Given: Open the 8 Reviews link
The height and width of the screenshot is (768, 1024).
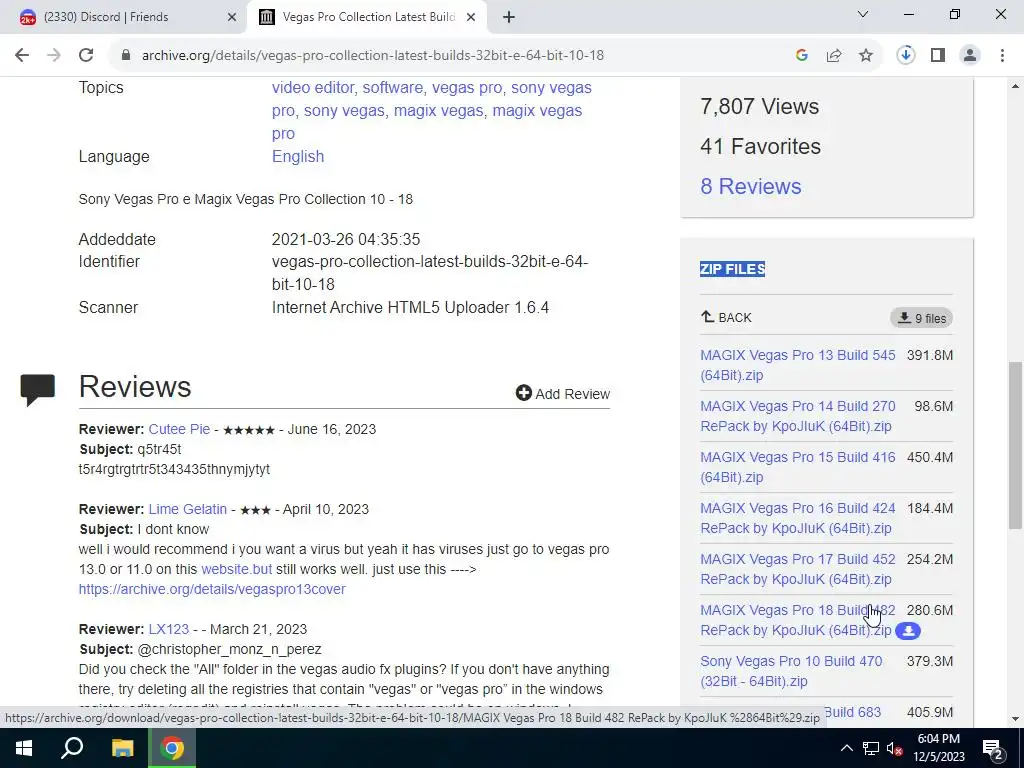Looking at the screenshot, I should [x=750, y=186].
